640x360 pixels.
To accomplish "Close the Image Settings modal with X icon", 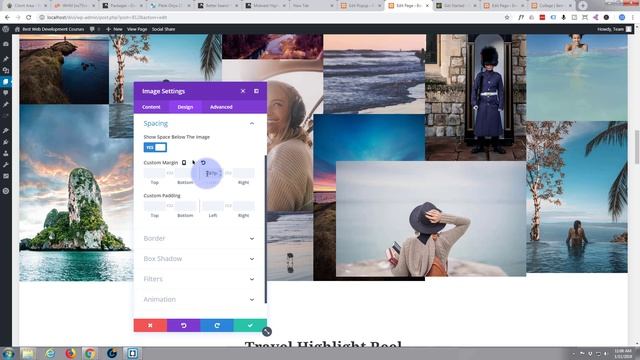I will coord(243,91).
